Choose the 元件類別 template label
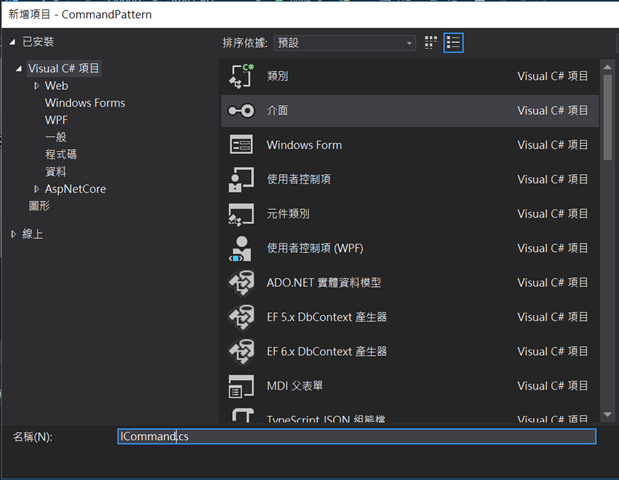Screen dimensions: 619x480 point(288,214)
